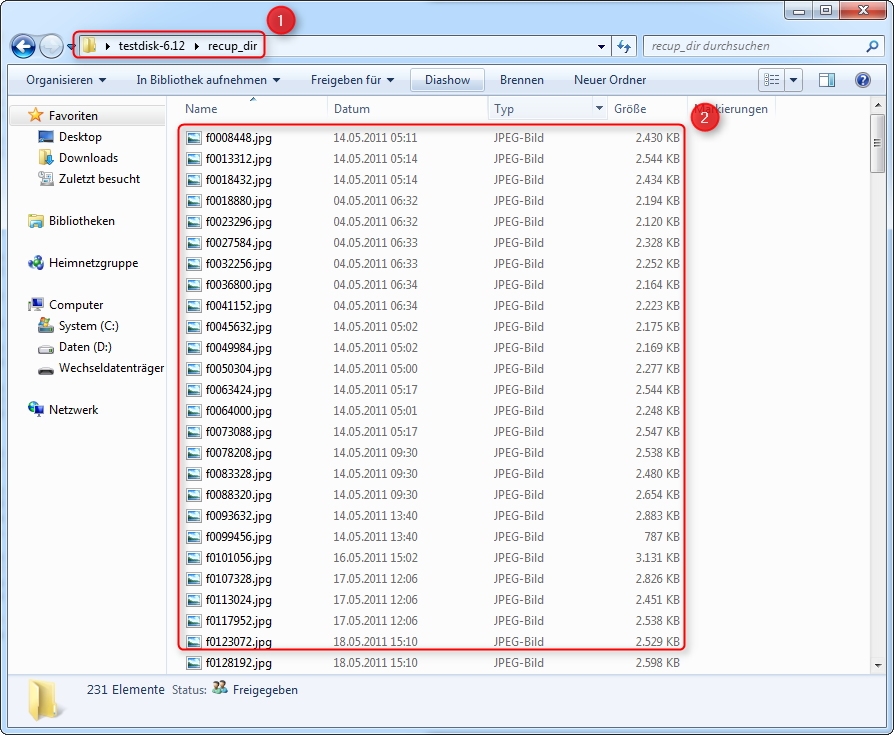
Task: Click the Refresh icon beside address bar
Action: tap(624, 46)
